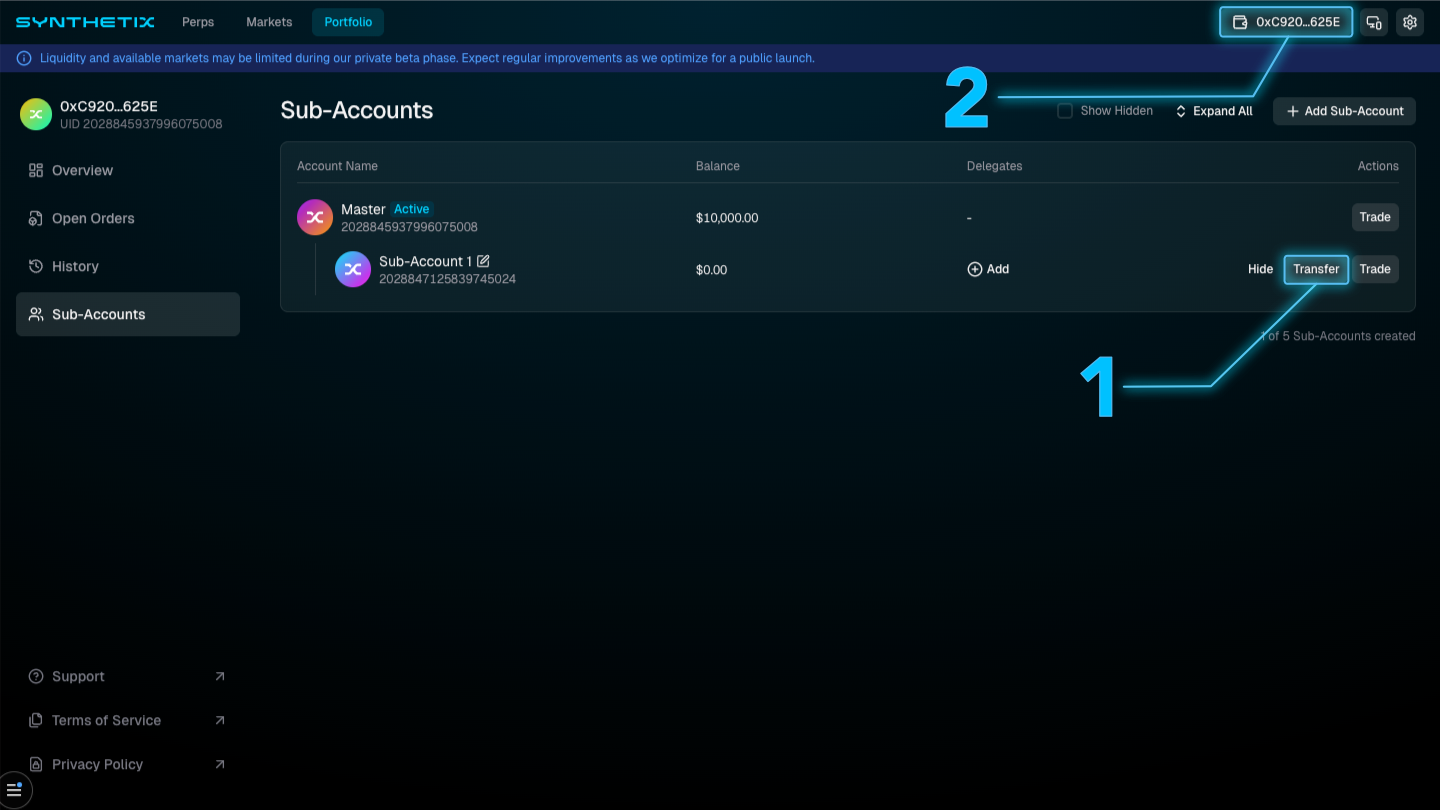Open the Perps navigation item
The image size is (1440, 810).
pos(197,21)
